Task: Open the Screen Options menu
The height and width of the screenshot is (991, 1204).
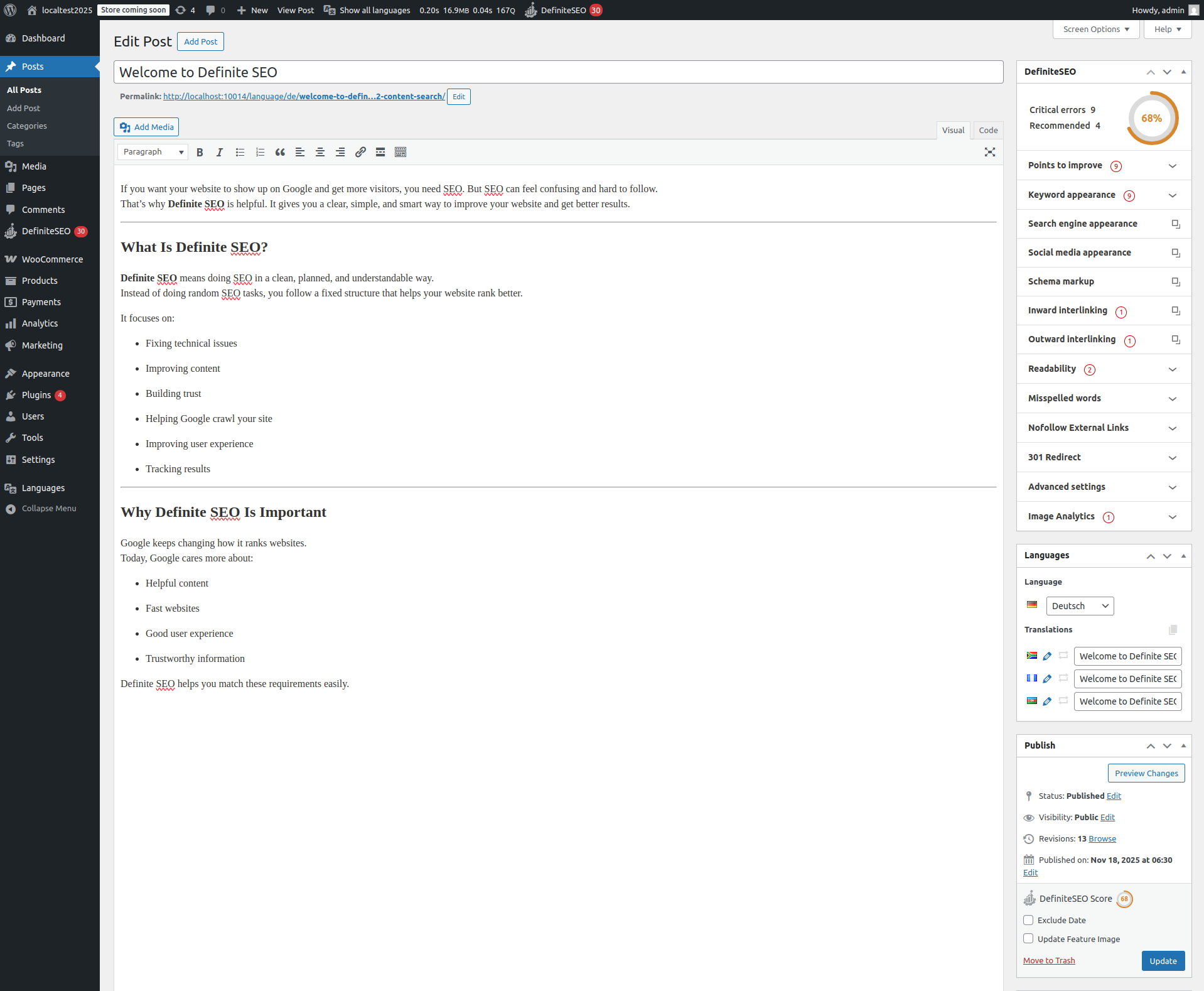Action: 1095,29
